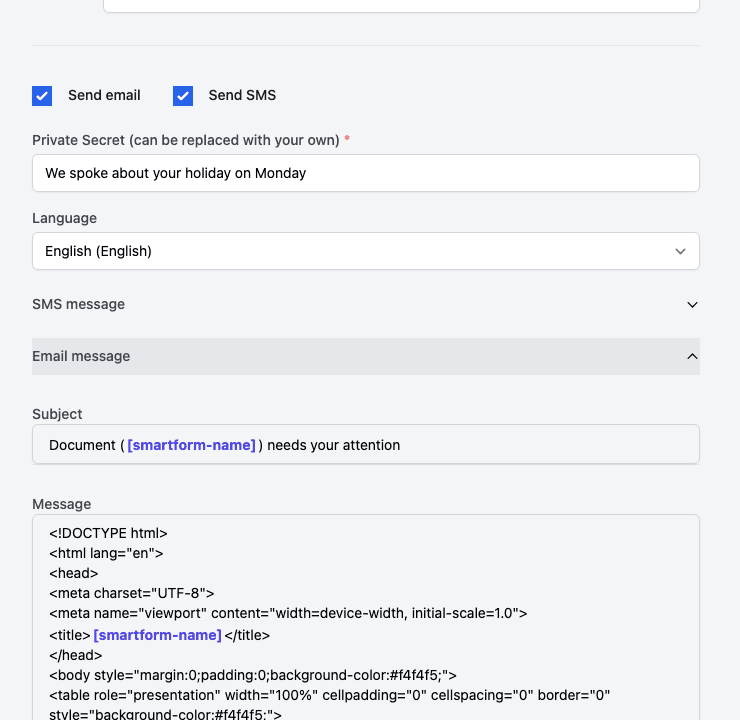Viewport: 740px width, 720px height.
Task: Click the Subject input field
Action: [366, 444]
